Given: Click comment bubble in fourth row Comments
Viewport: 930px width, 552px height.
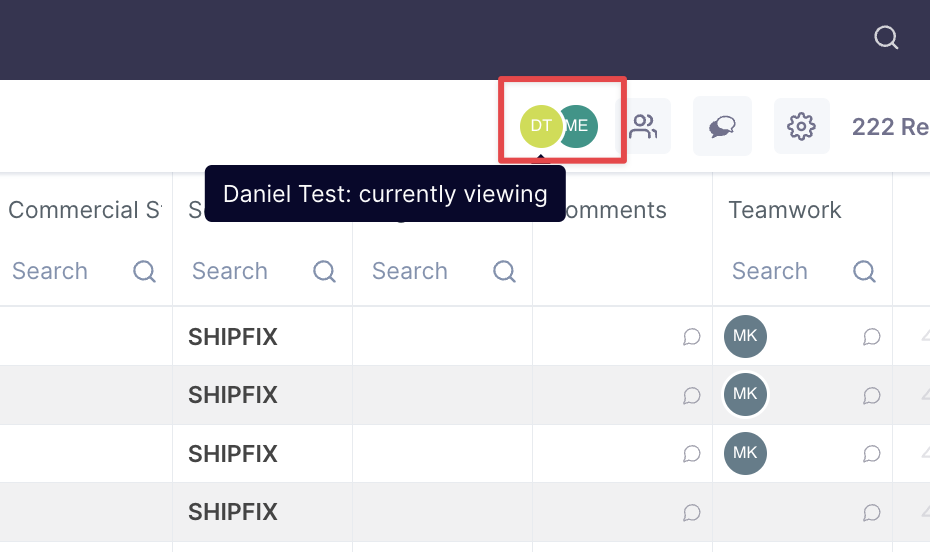Looking at the screenshot, I should pos(691,512).
